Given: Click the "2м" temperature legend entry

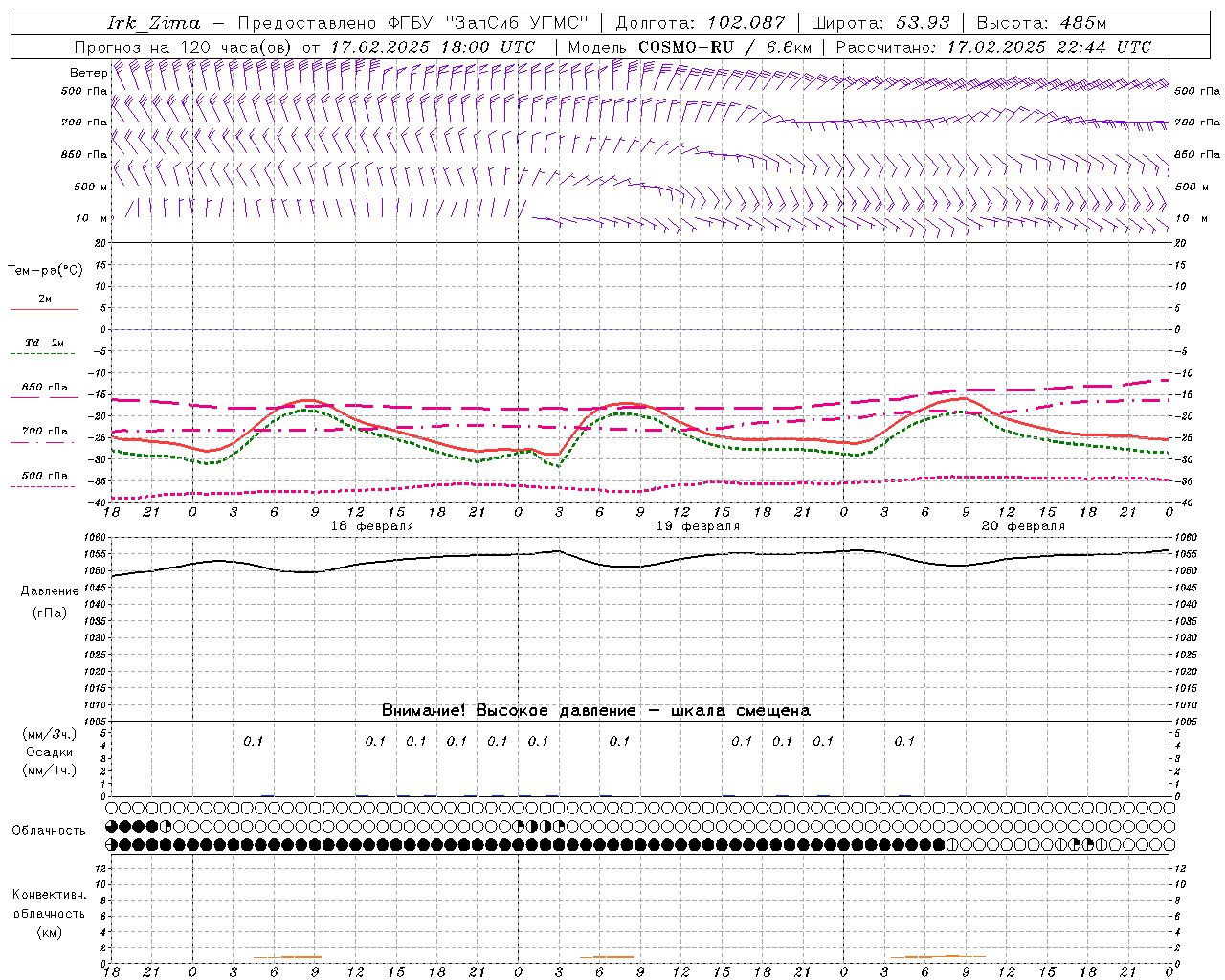Looking at the screenshot, I should [x=45, y=300].
